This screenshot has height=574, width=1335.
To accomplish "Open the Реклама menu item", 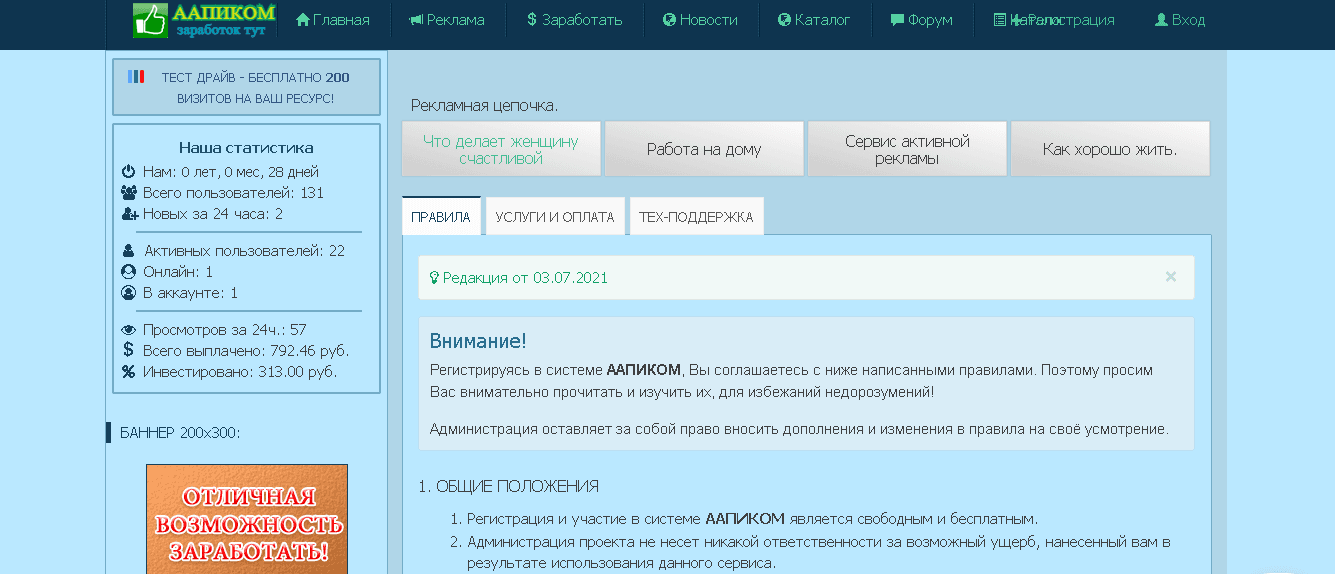I will tap(447, 20).
